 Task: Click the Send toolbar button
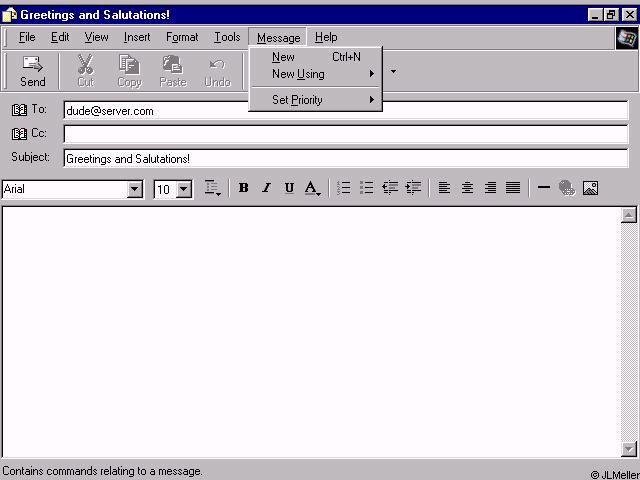(33, 71)
